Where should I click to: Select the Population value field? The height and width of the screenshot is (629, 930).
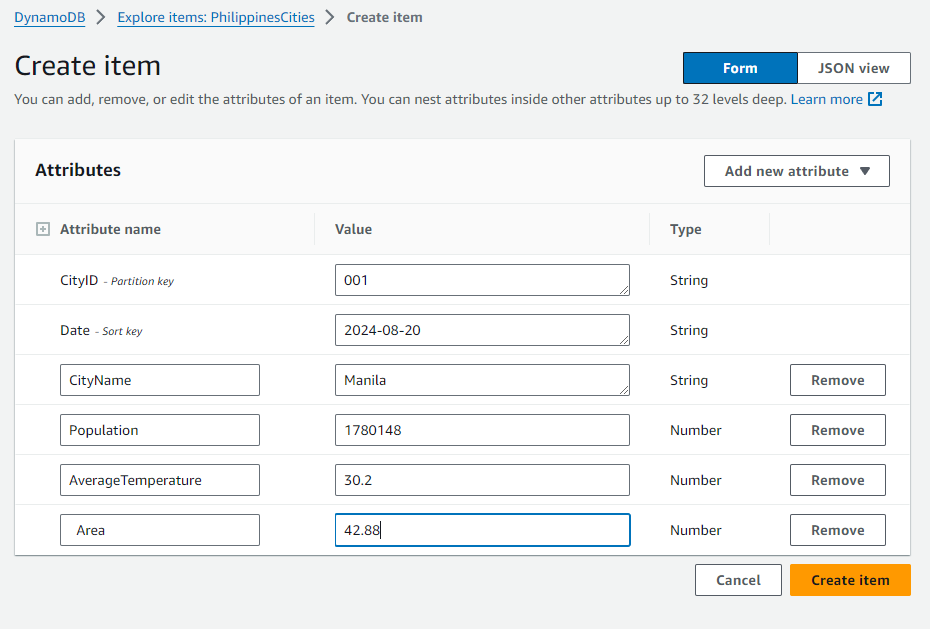(482, 430)
